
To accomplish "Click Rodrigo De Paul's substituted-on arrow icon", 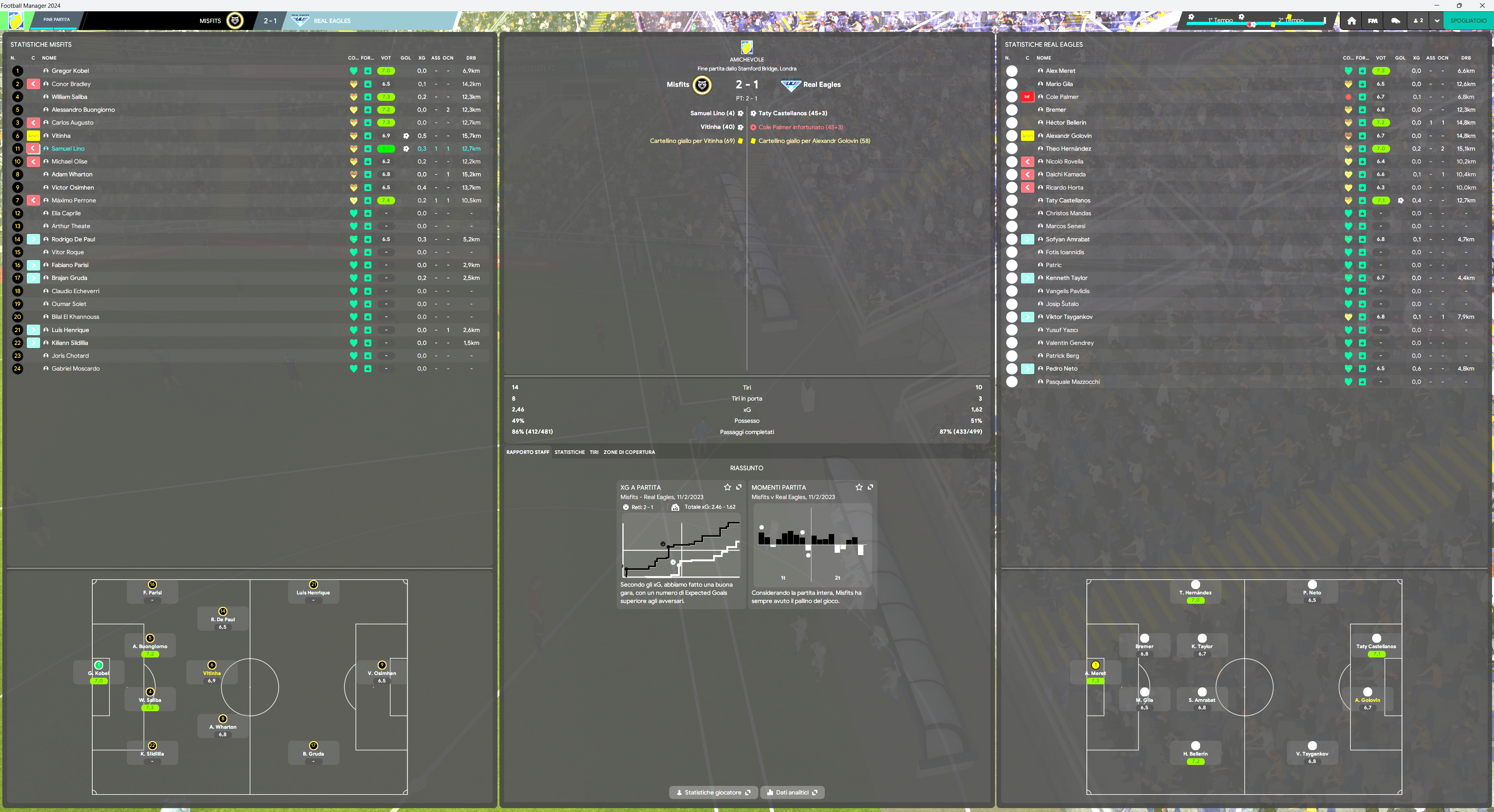I will pyautogui.click(x=33, y=239).
